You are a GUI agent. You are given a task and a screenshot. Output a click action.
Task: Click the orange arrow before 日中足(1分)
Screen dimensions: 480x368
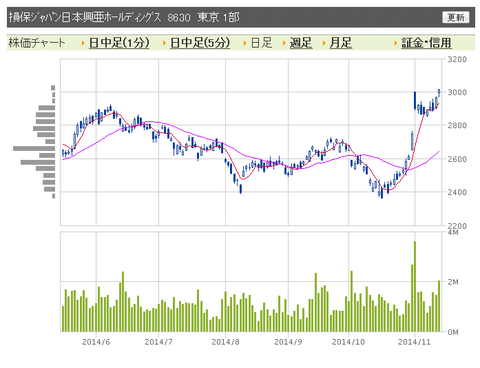(83, 43)
